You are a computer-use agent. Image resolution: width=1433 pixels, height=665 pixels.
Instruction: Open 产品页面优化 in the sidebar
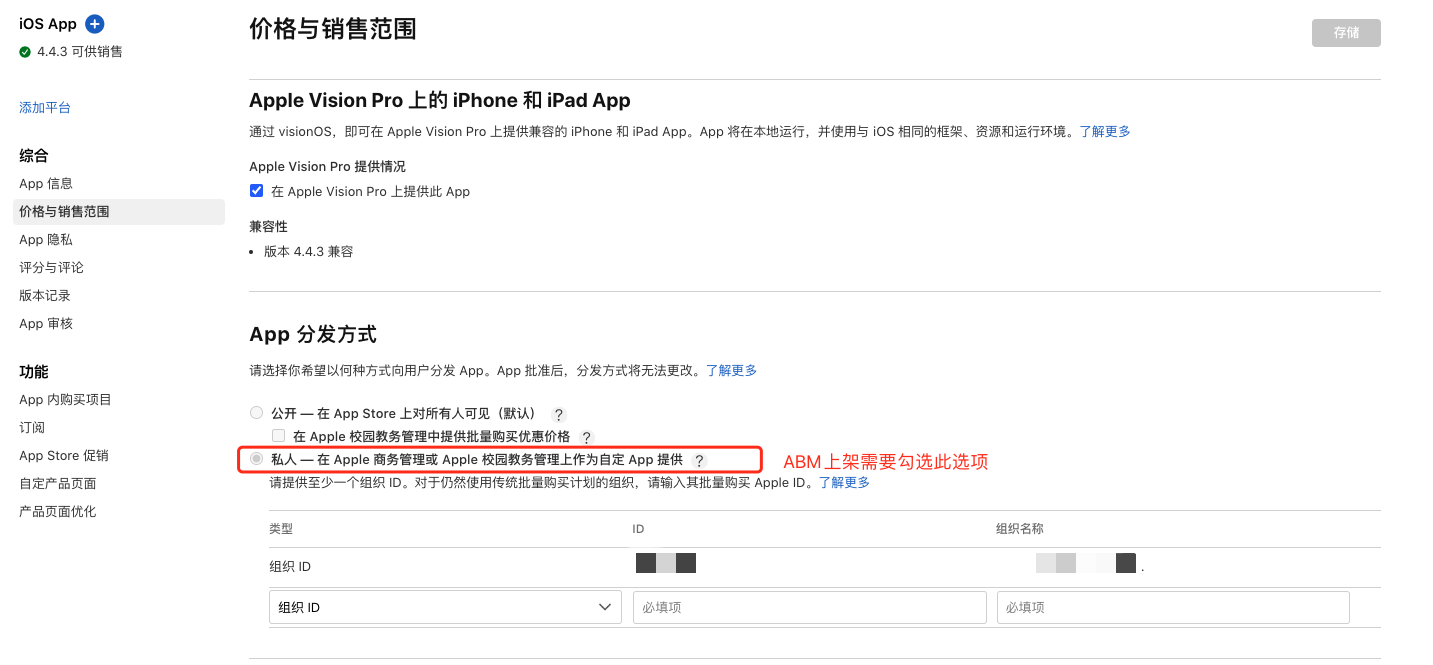[x=58, y=512]
